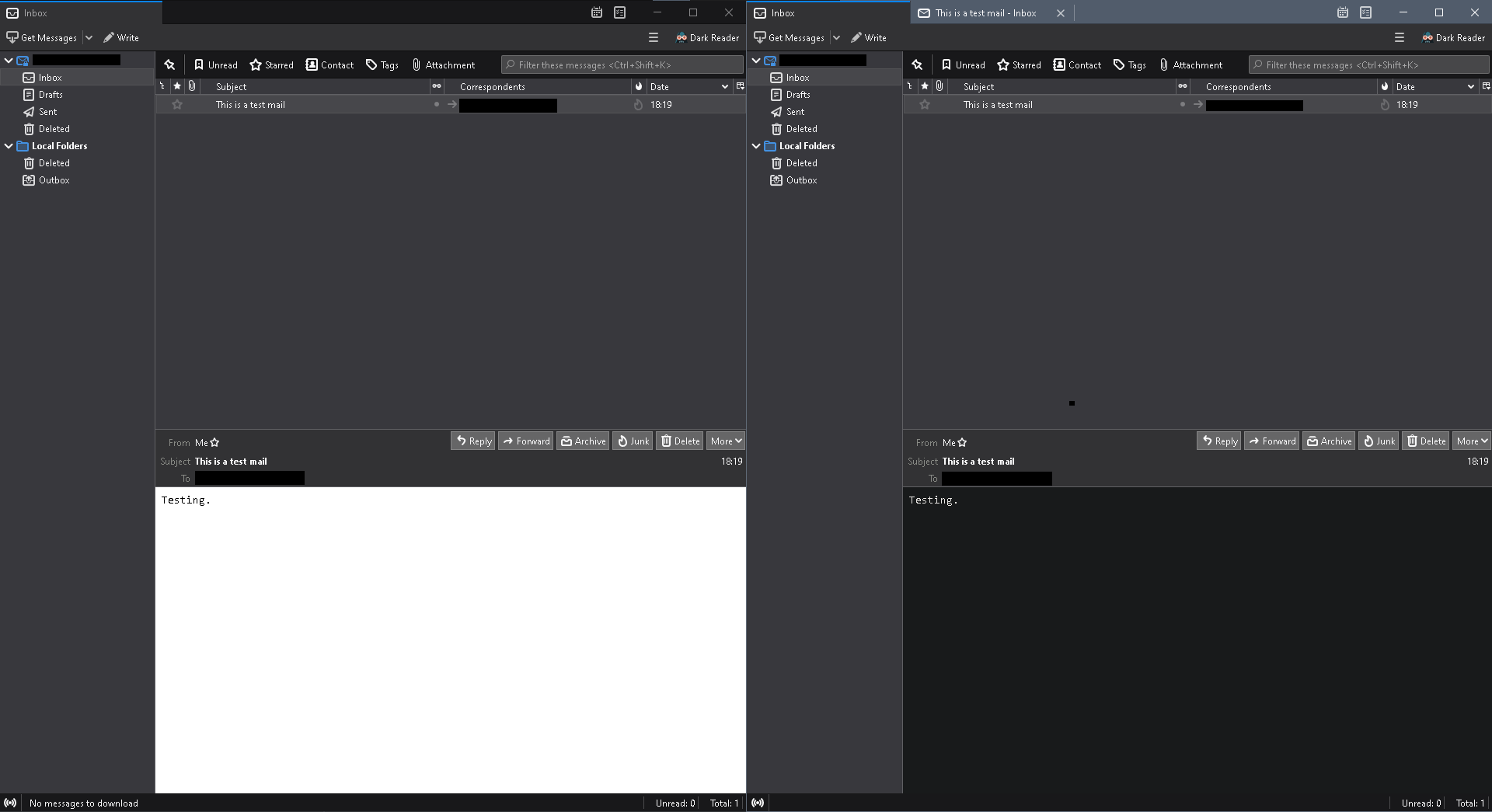Click Reply in left window
Screen dimensions: 1492x812
click(x=472, y=441)
